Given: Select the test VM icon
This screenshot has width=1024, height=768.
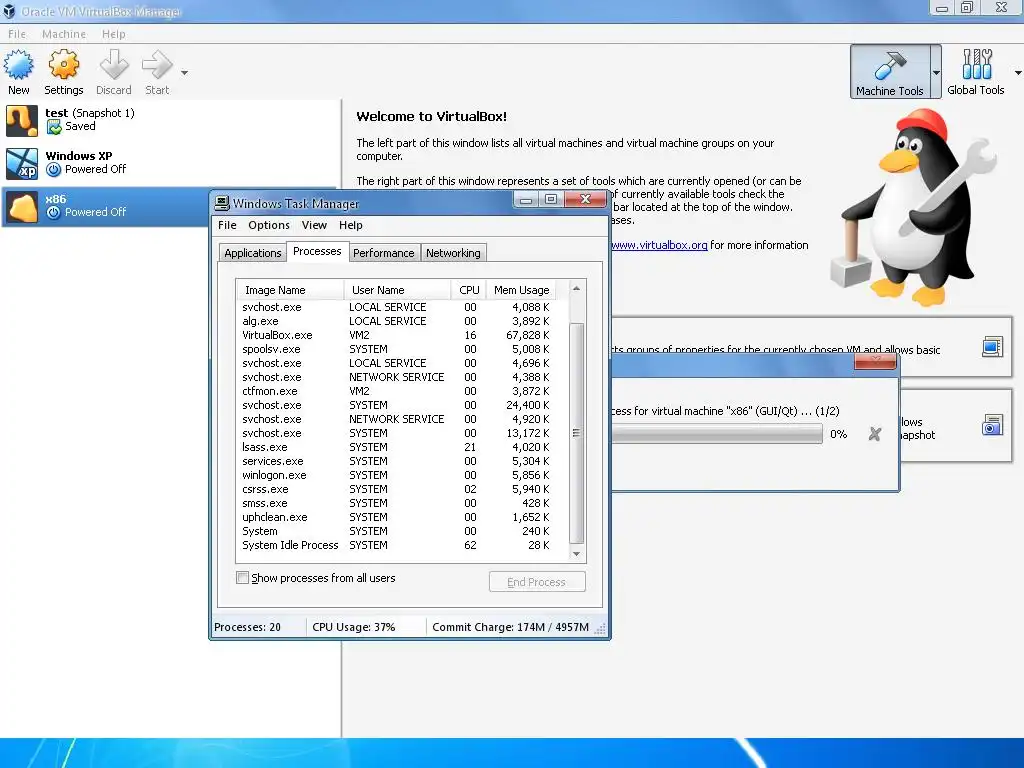Looking at the screenshot, I should pos(22,121).
